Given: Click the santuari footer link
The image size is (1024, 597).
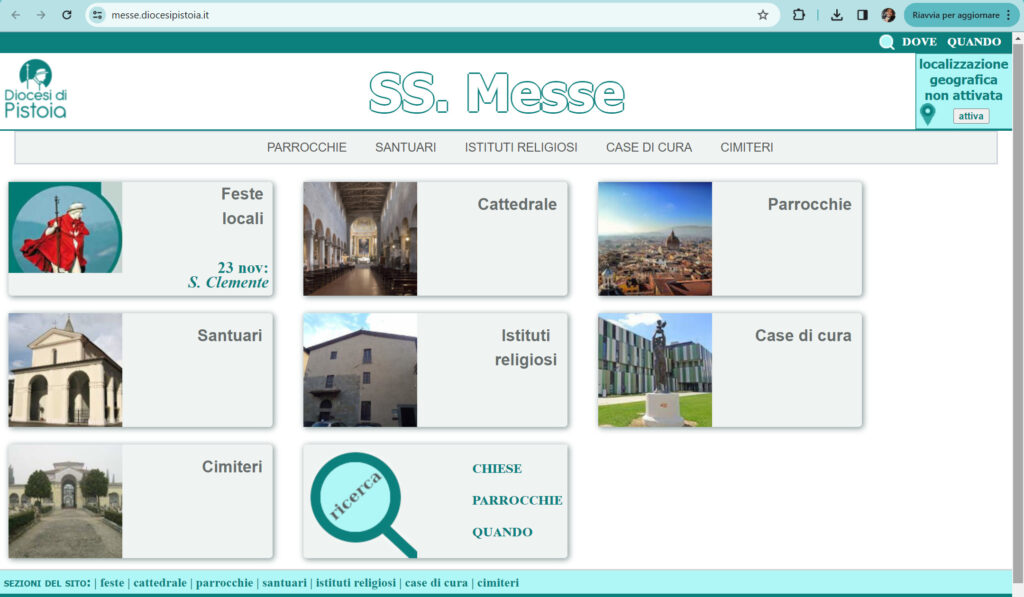Looking at the screenshot, I should click(284, 583).
